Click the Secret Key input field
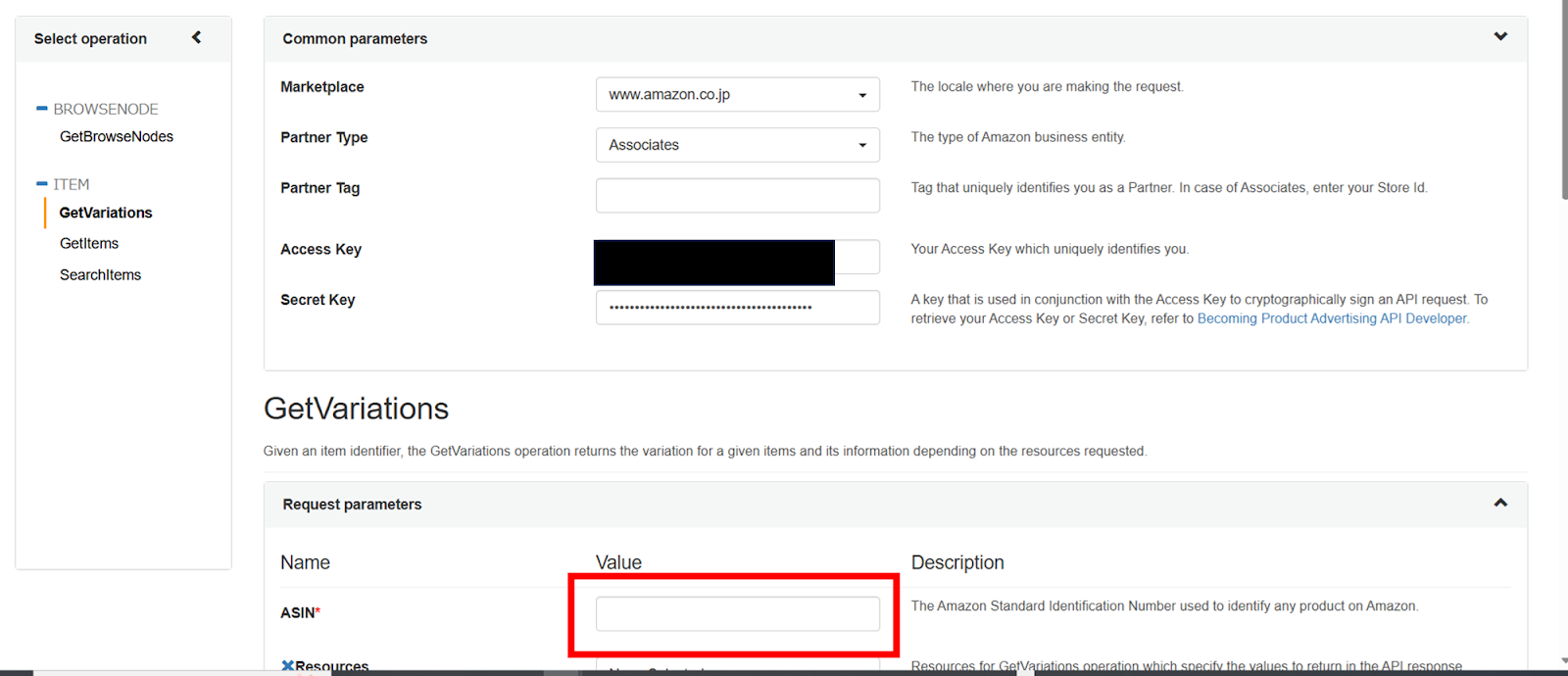The image size is (1568, 676). coord(738,307)
